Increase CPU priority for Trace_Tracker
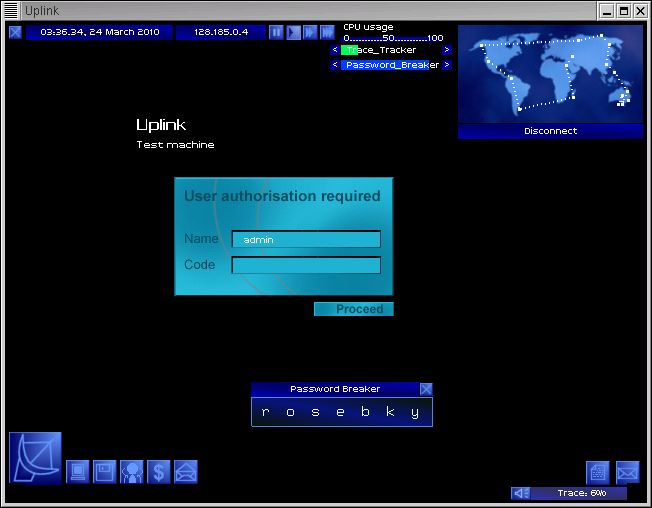 pyautogui.click(x=447, y=50)
